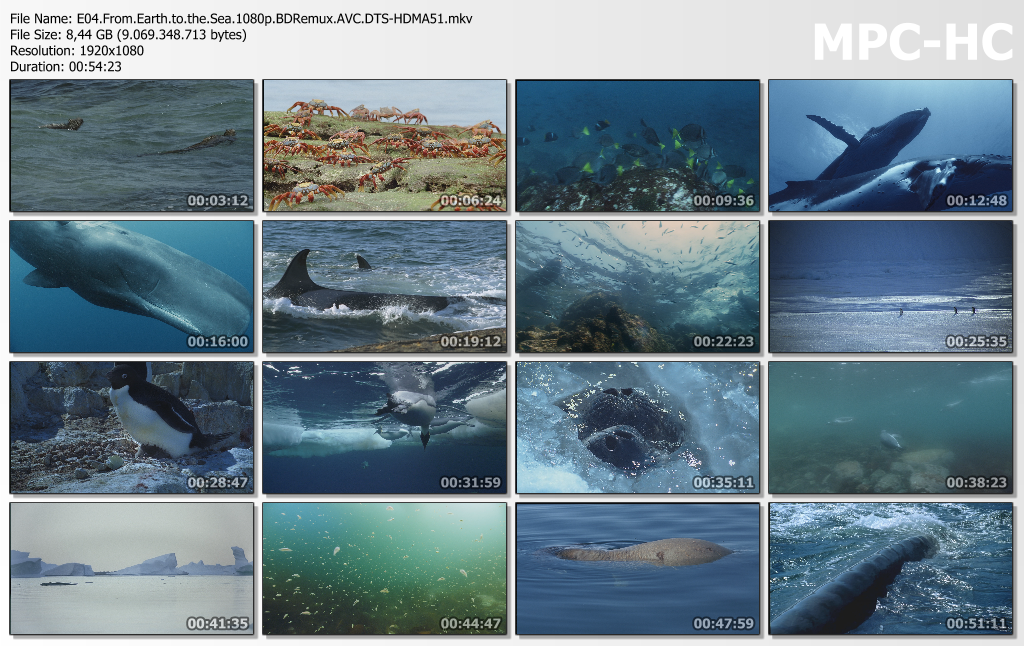1024x646 pixels.
Task: Click the 00:25:35 timestamp label
Action: [977, 342]
